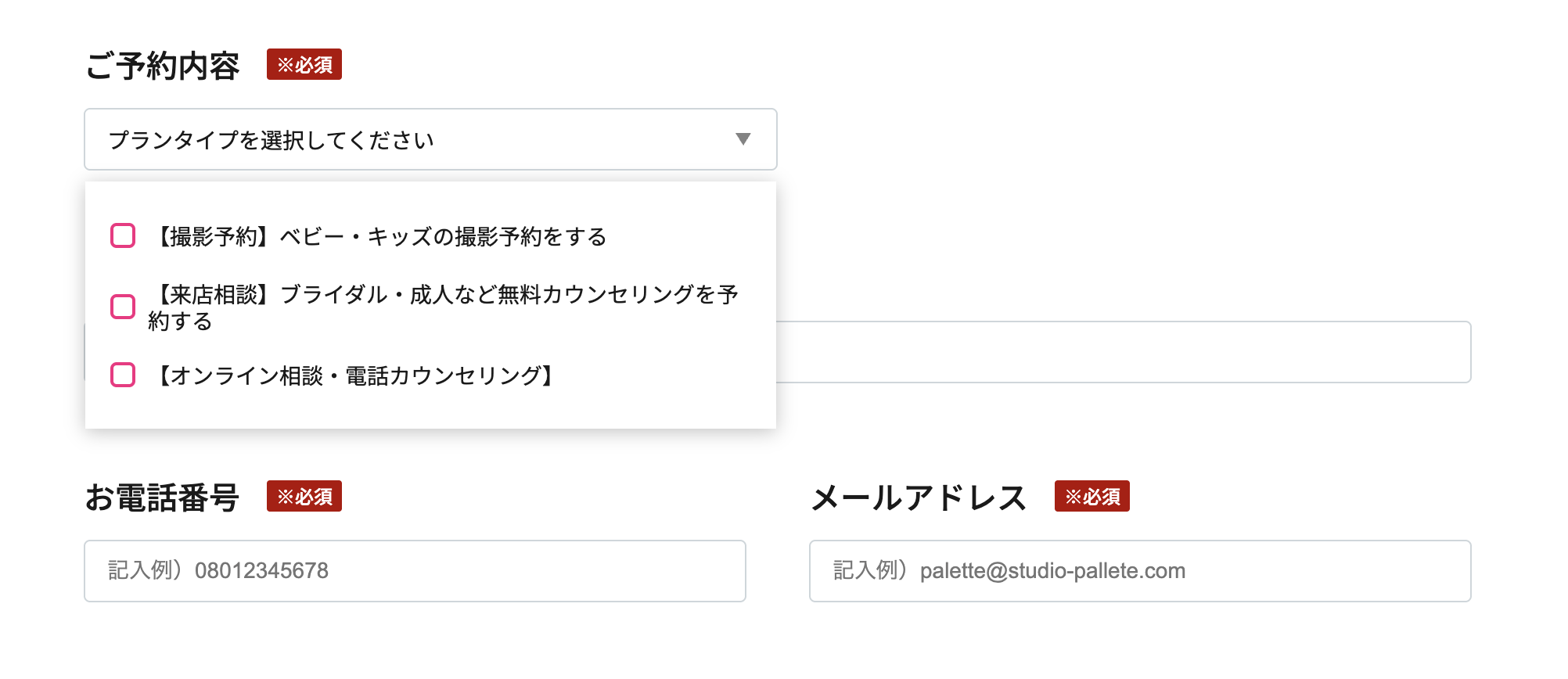The image size is (1568, 679).
Task: Select the ベビー・キッズの撮影予約をする option text
Action: point(380,236)
